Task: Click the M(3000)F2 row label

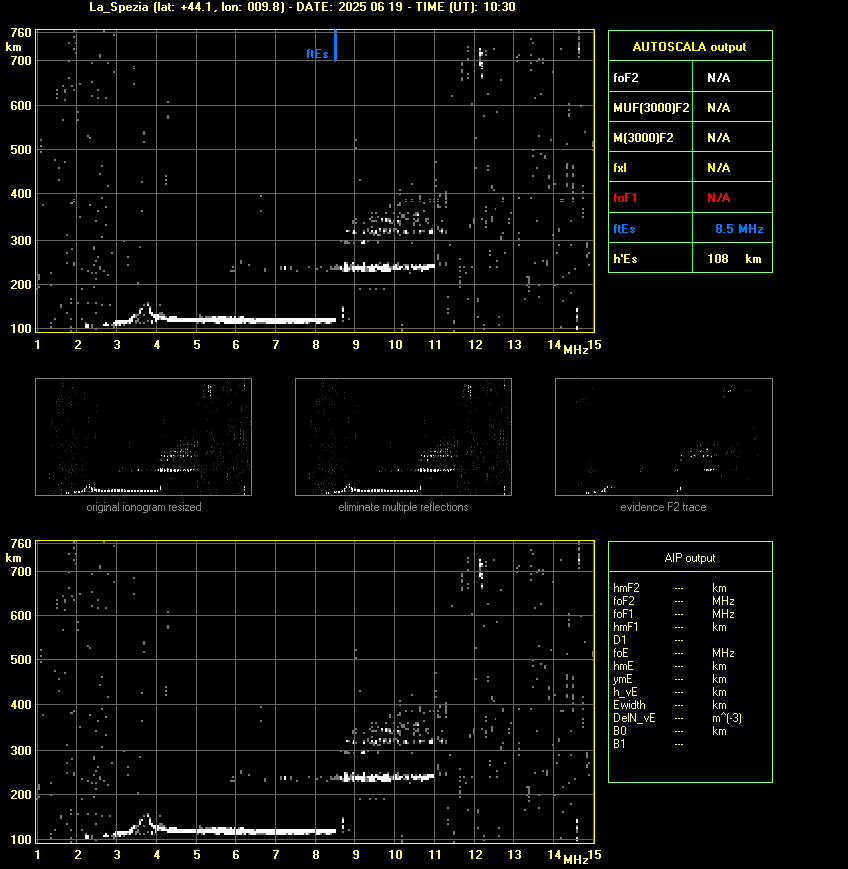Action: pos(643,137)
